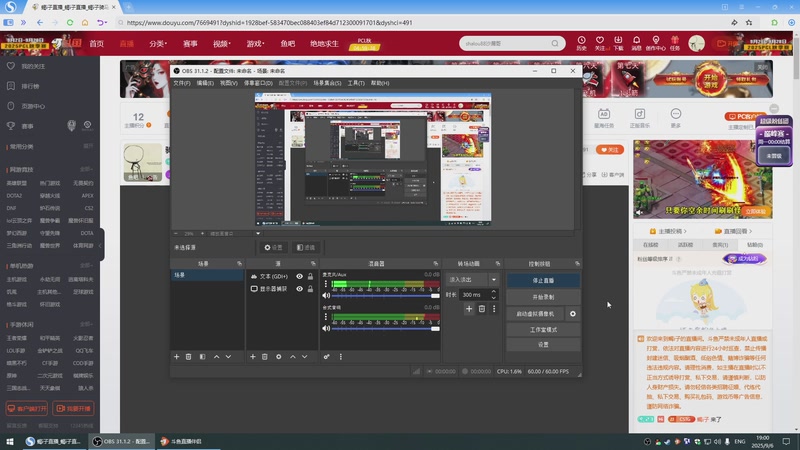Screen dimensions: 800x450
Task: Open Douyu watch history icon
Action: (582, 43)
